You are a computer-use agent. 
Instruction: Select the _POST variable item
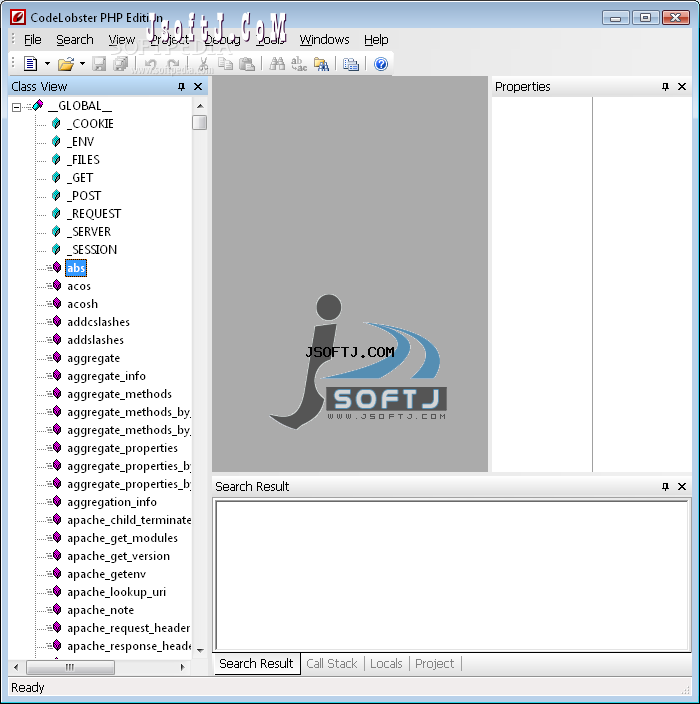[84, 196]
